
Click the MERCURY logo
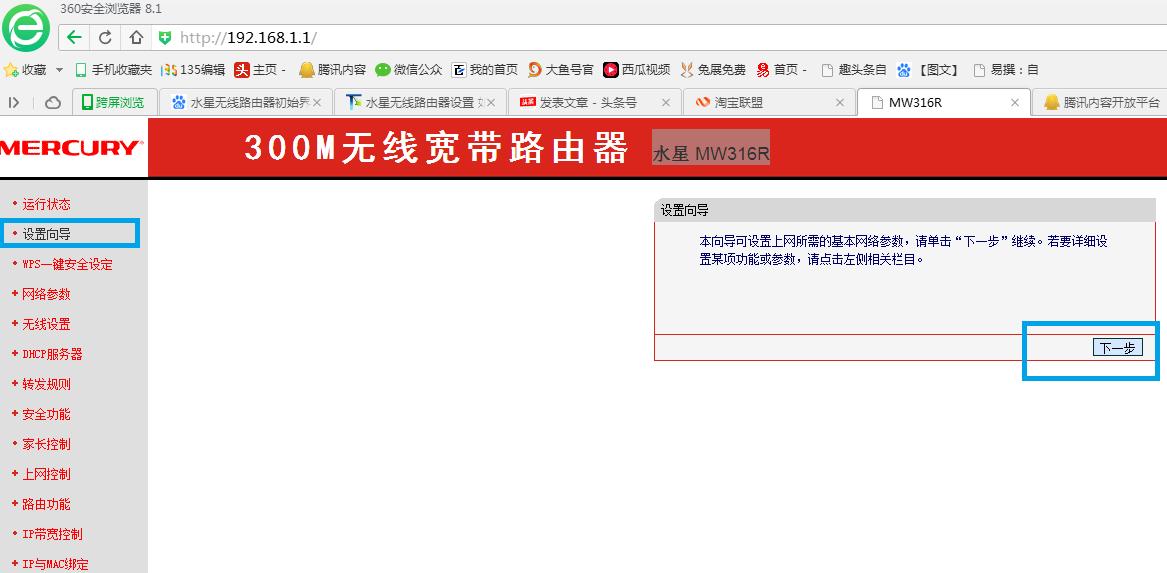pos(71,147)
